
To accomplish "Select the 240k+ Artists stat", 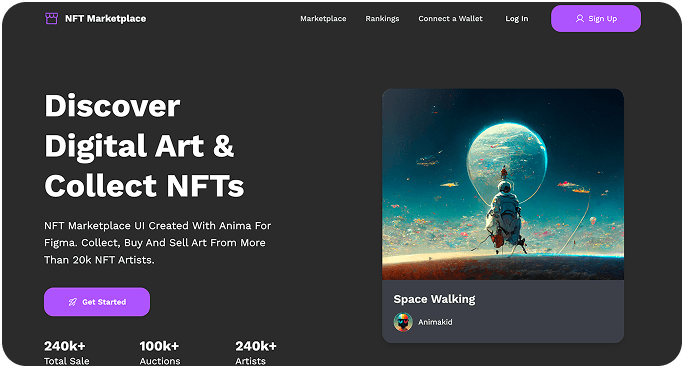I will pyautogui.click(x=256, y=353).
